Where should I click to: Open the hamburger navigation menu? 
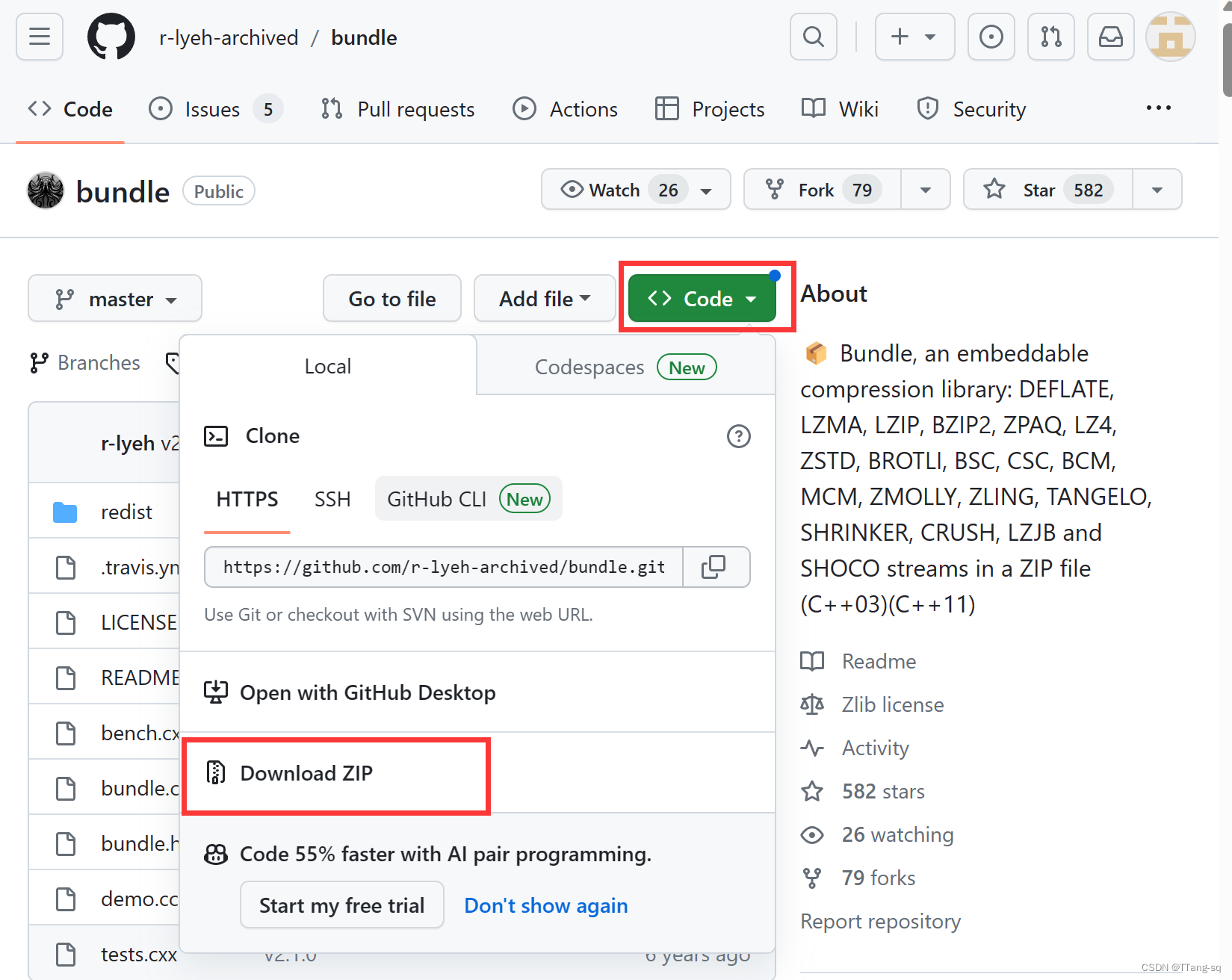pos(40,37)
